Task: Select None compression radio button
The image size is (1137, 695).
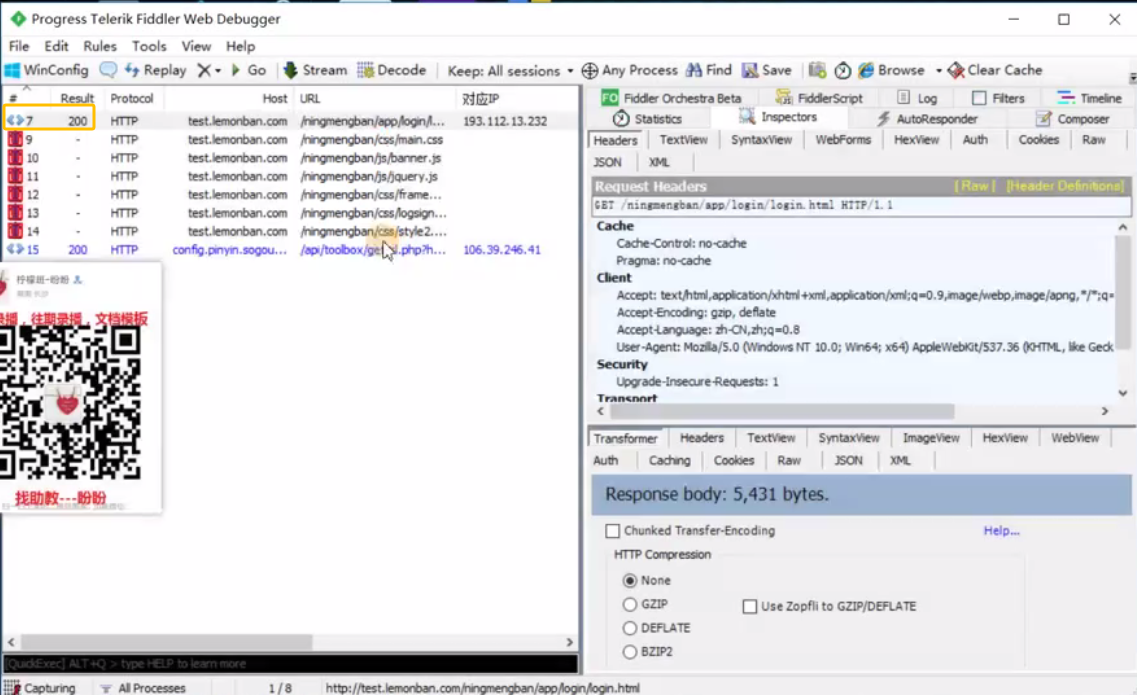Action: [x=630, y=580]
